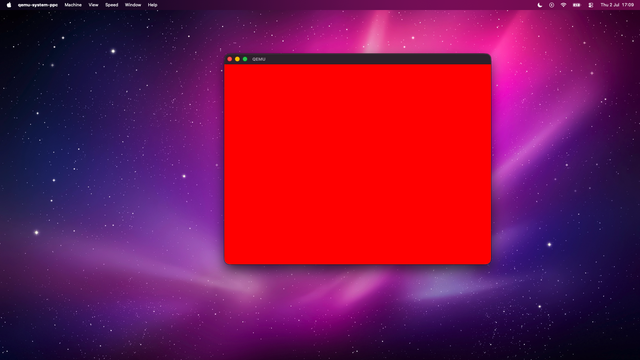Click the date and time Thu 2 Jul 17:09
This screenshot has height=360, width=640.
[x=617, y=5]
